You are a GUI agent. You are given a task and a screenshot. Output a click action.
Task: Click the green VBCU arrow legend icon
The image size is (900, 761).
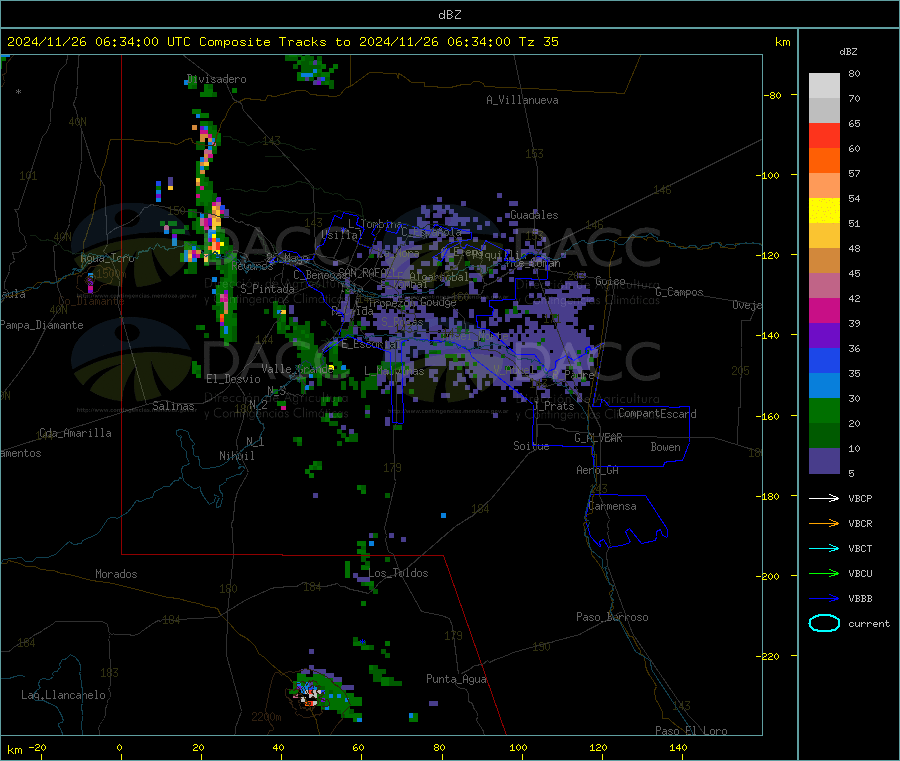[x=824, y=573]
